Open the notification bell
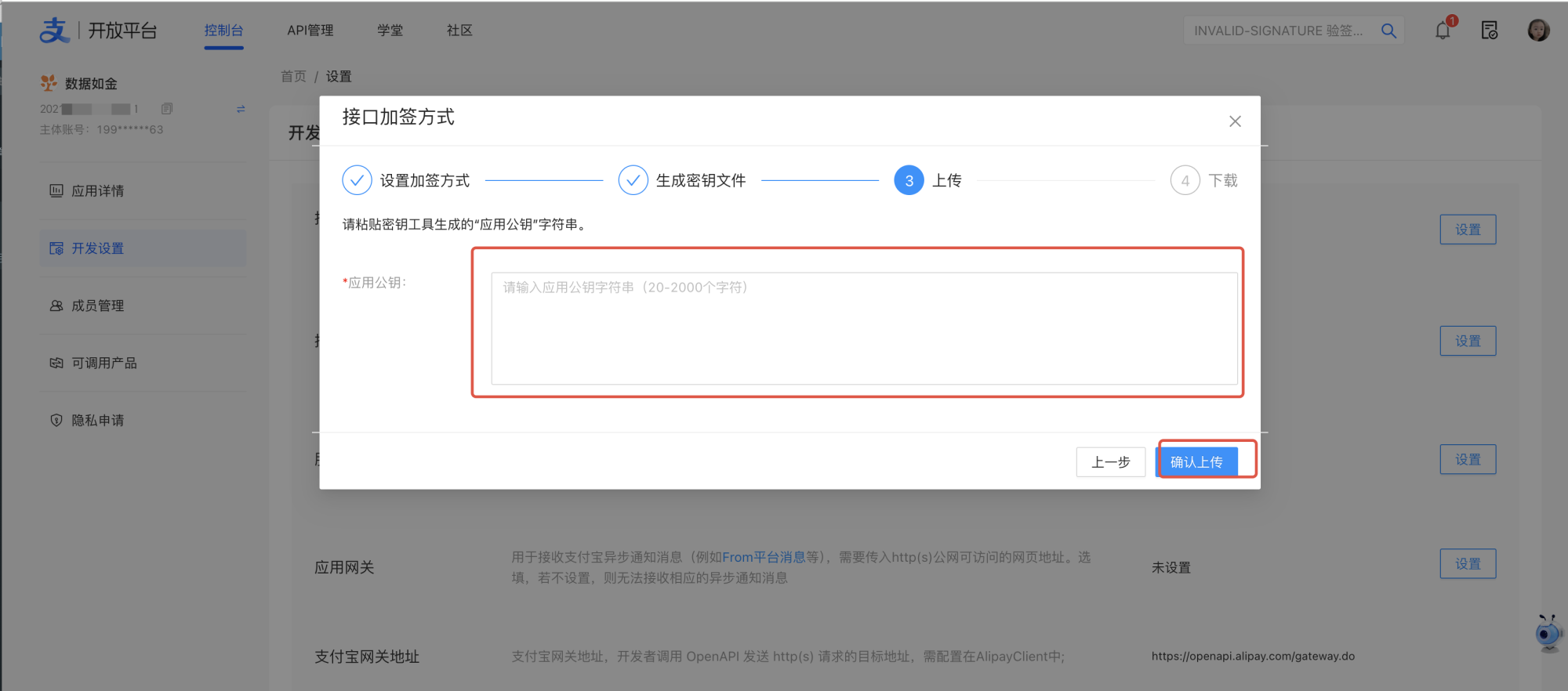 [x=1443, y=31]
